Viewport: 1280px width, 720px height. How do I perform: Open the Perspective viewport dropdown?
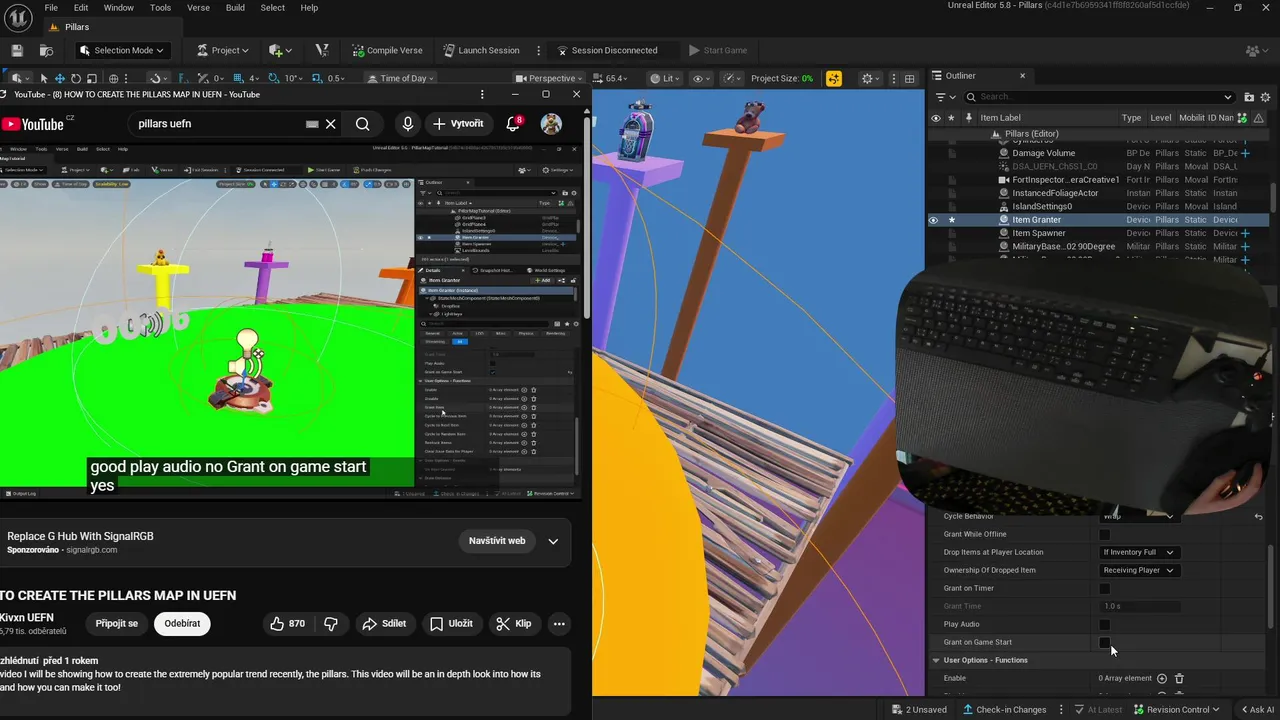click(x=551, y=78)
